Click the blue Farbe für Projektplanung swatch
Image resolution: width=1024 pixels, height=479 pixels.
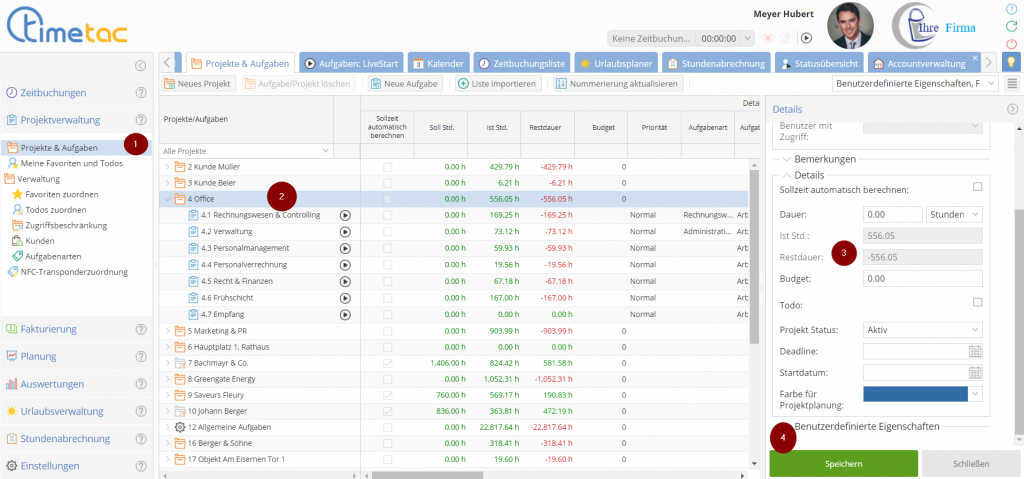915,394
